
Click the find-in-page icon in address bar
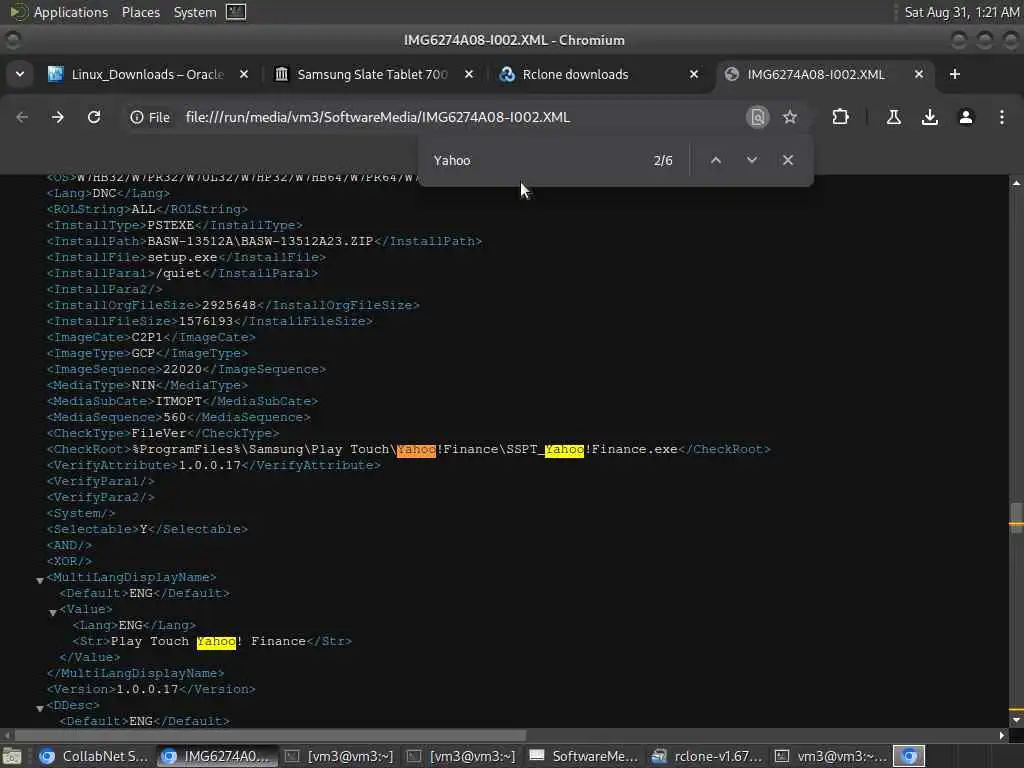pyautogui.click(x=758, y=117)
